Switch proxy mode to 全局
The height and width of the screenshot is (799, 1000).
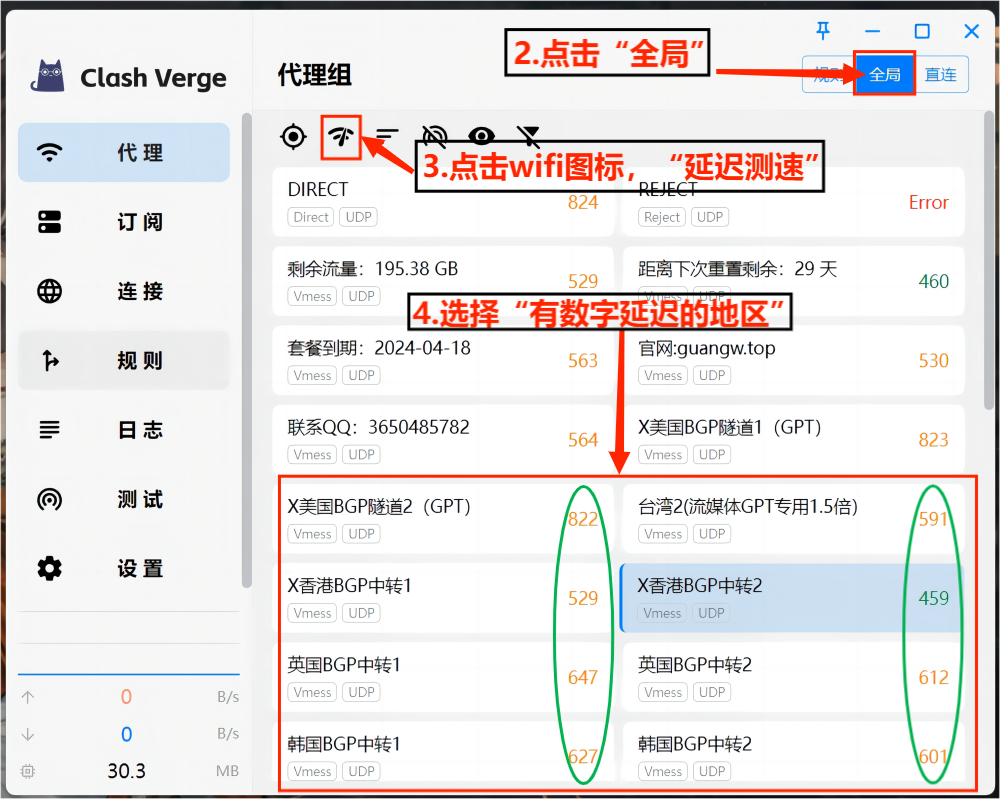[884, 75]
